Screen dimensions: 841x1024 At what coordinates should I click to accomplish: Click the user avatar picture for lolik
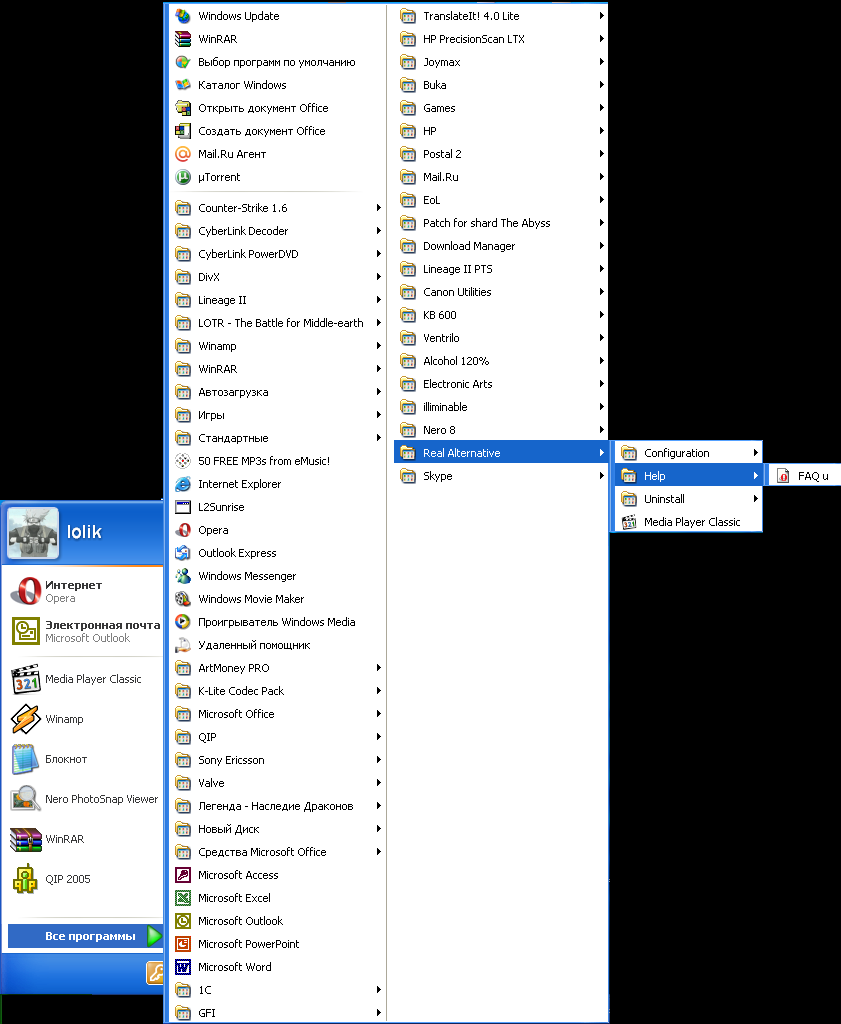pyautogui.click(x=33, y=533)
